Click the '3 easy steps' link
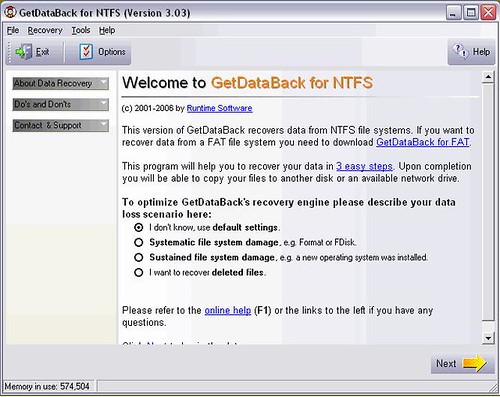The height and width of the screenshot is (397, 500). pyautogui.click(x=364, y=166)
